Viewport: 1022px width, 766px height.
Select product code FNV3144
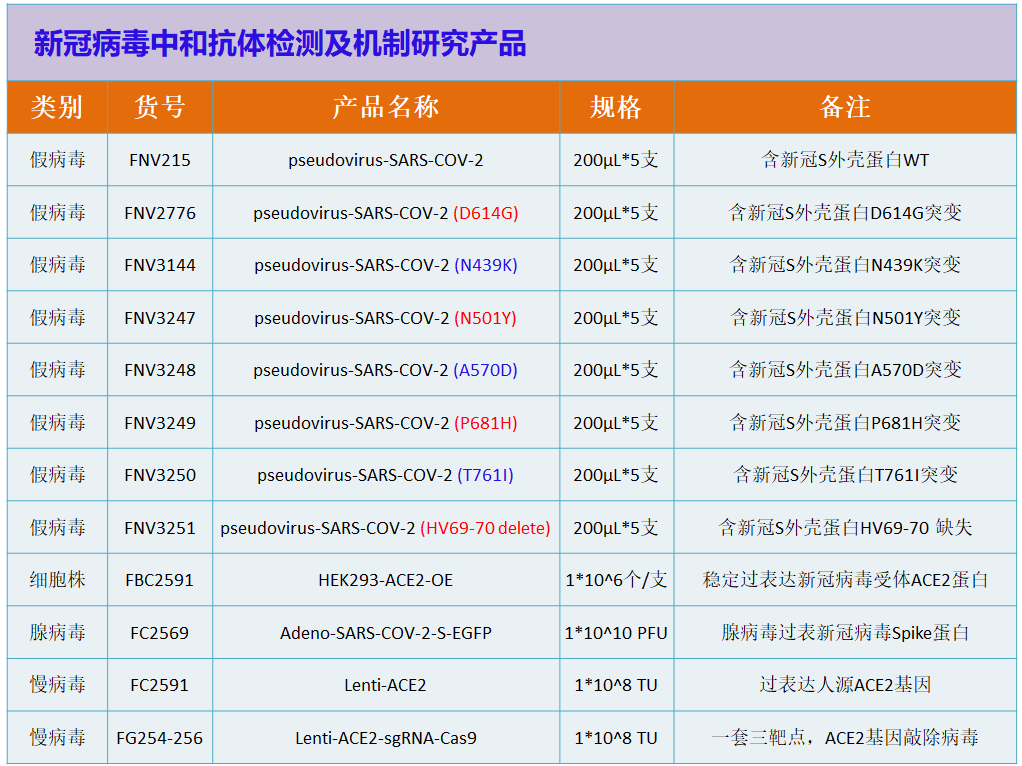[x=160, y=265]
